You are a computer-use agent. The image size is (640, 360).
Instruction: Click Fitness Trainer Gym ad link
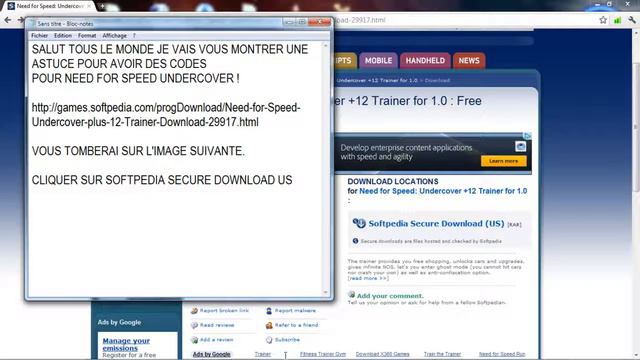pyautogui.click(x=323, y=354)
